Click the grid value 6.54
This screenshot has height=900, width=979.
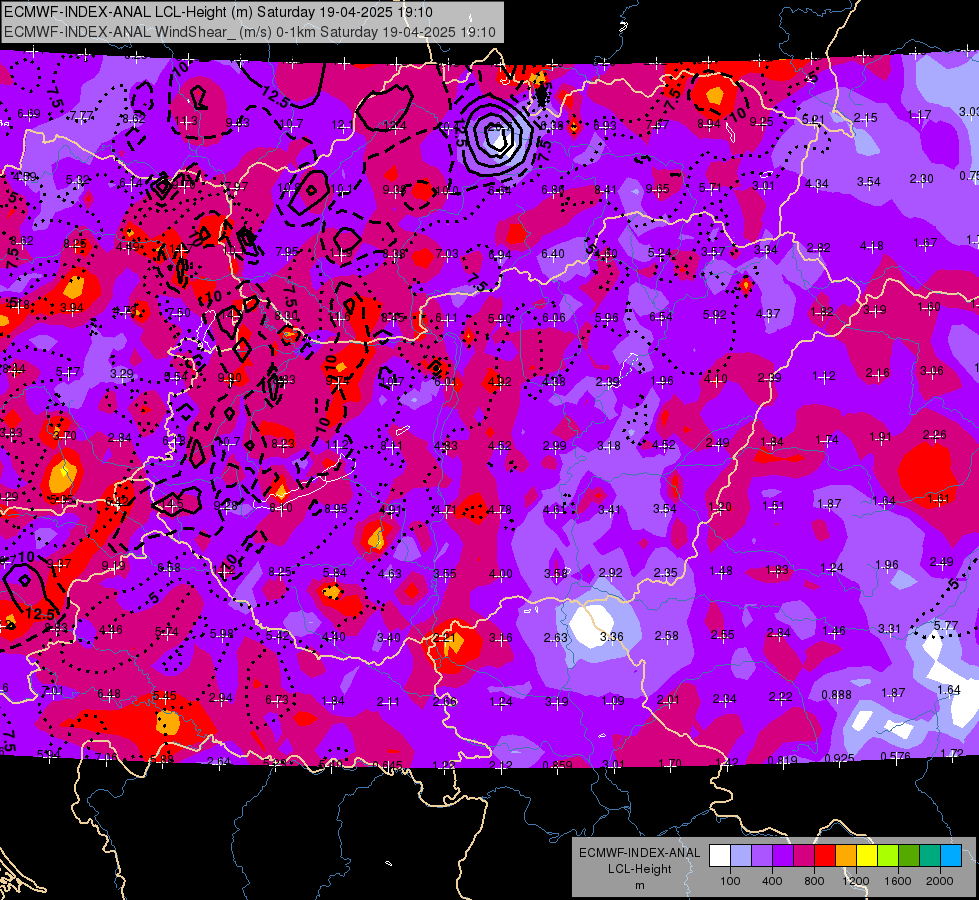(x=661, y=317)
